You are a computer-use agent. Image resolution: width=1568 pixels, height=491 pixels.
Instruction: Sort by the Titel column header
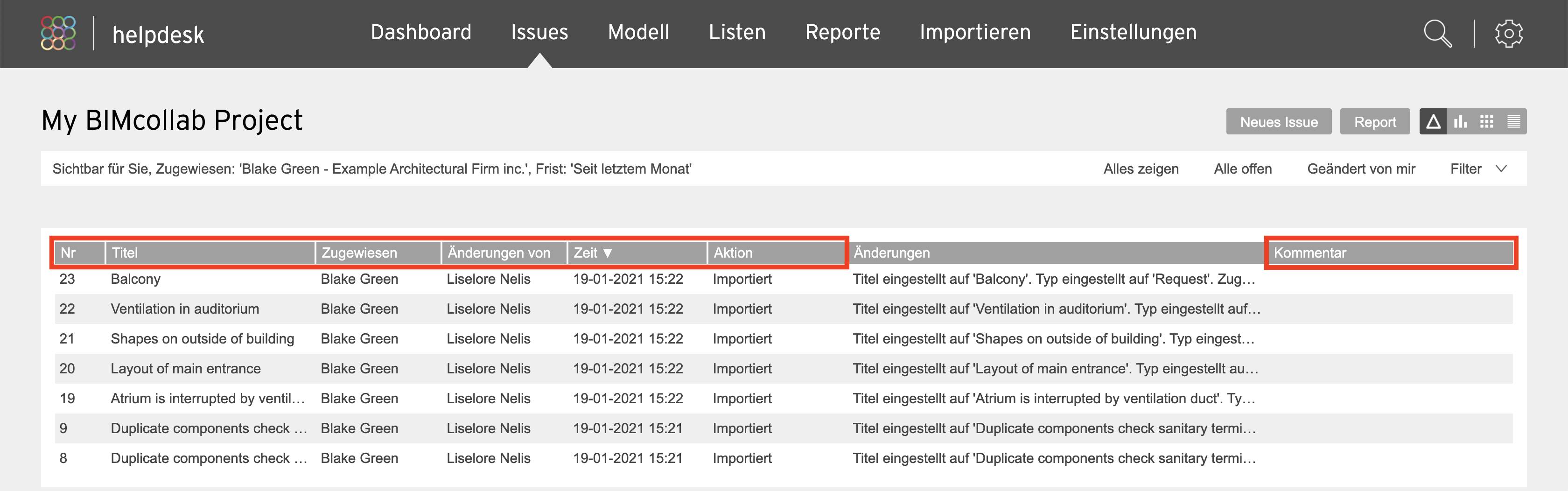pyautogui.click(x=210, y=253)
